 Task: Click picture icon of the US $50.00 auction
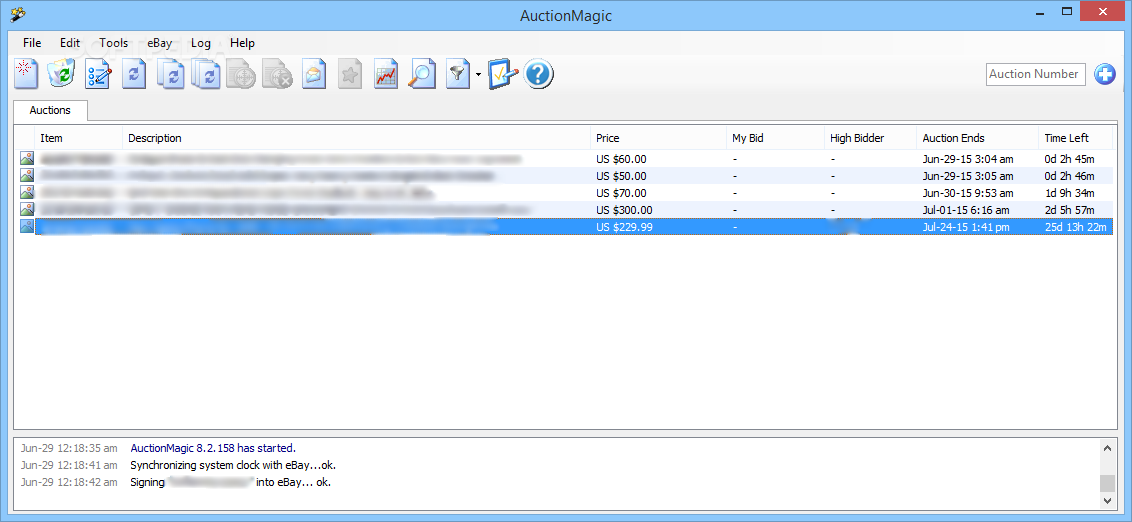coord(27,175)
